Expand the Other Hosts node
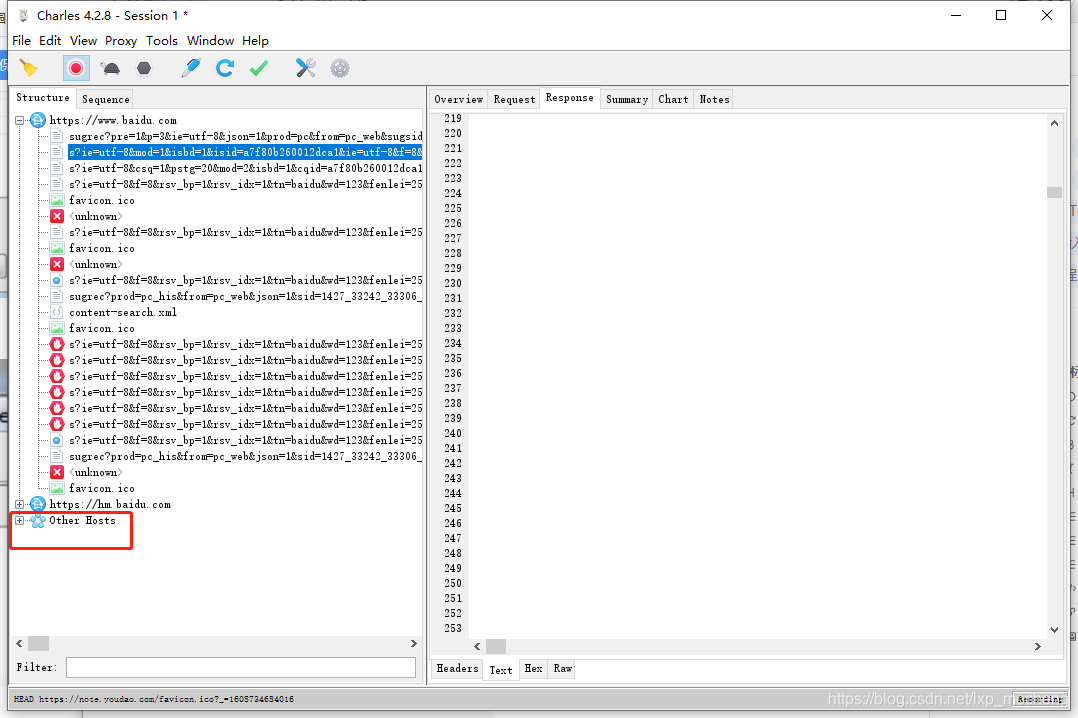Viewport: 1078px width, 718px height. pos(19,521)
